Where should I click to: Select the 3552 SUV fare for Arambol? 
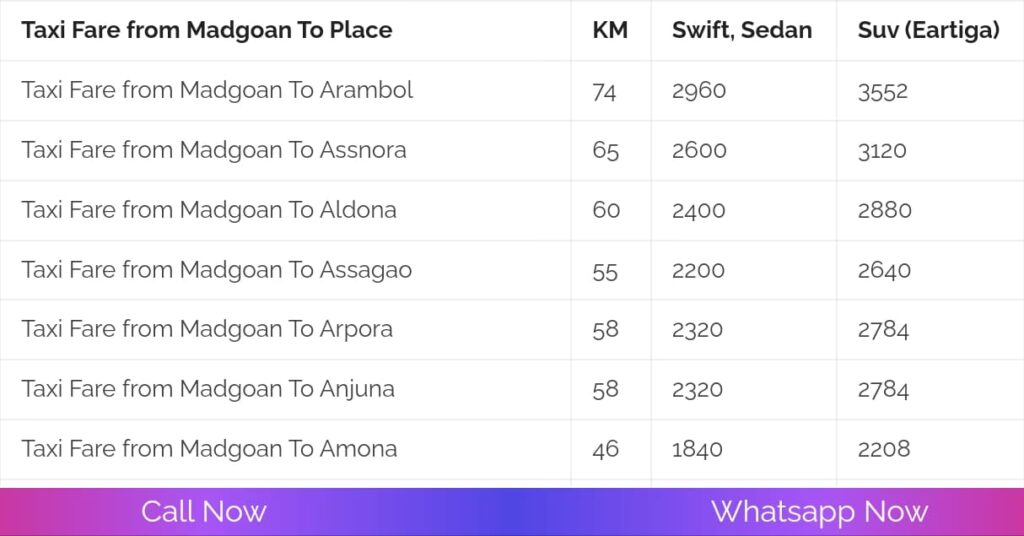point(883,91)
